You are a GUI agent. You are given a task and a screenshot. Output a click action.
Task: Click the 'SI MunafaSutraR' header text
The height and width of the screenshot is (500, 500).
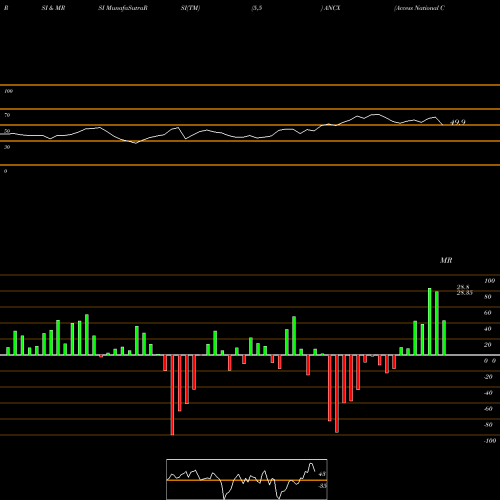tap(123, 8)
